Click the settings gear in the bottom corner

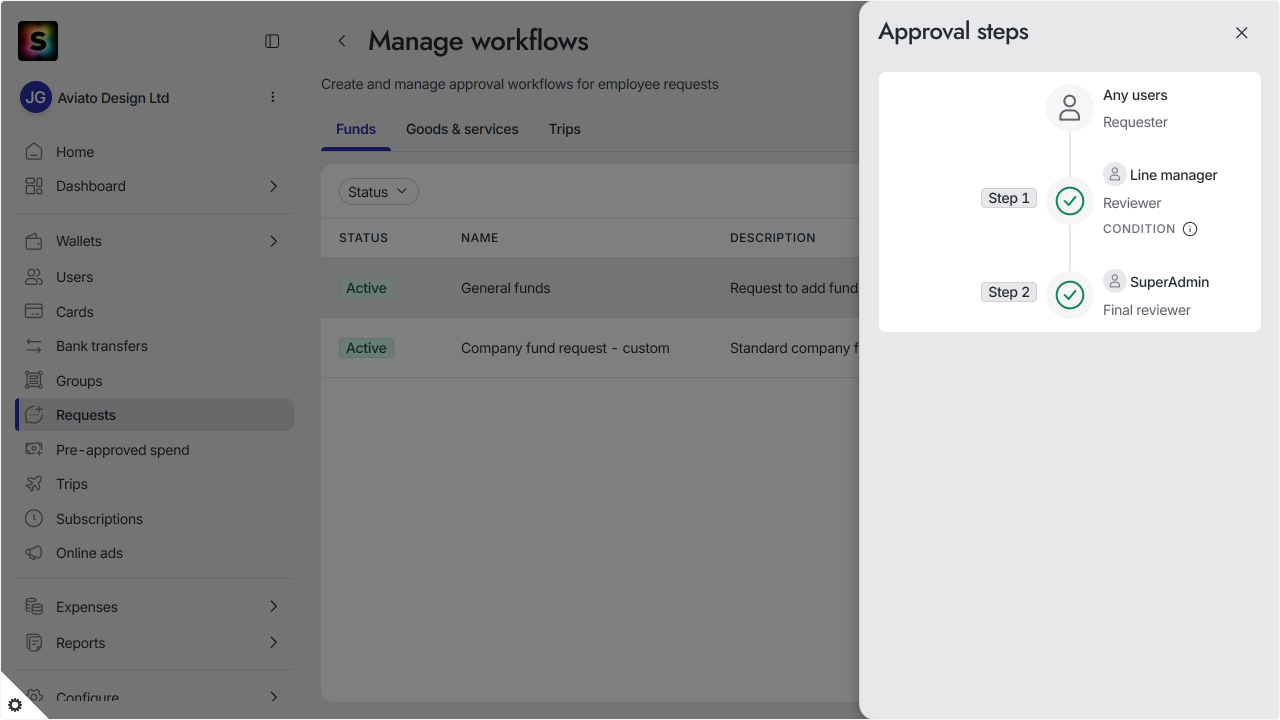coord(15,704)
